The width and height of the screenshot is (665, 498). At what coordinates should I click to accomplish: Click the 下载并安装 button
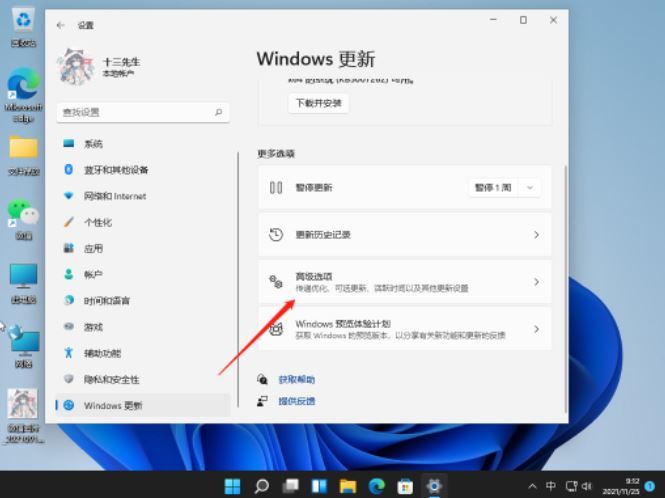coord(318,103)
